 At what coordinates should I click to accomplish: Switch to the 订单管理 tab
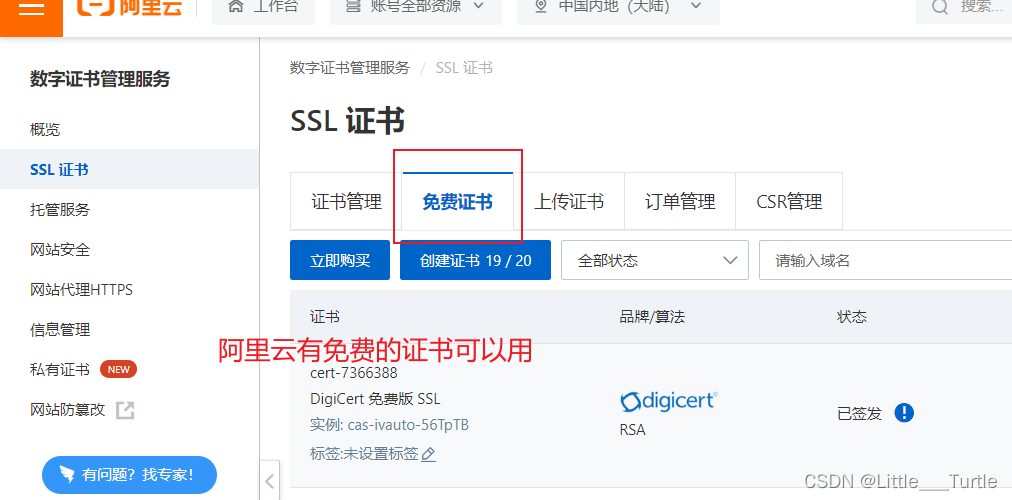(x=680, y=202)
